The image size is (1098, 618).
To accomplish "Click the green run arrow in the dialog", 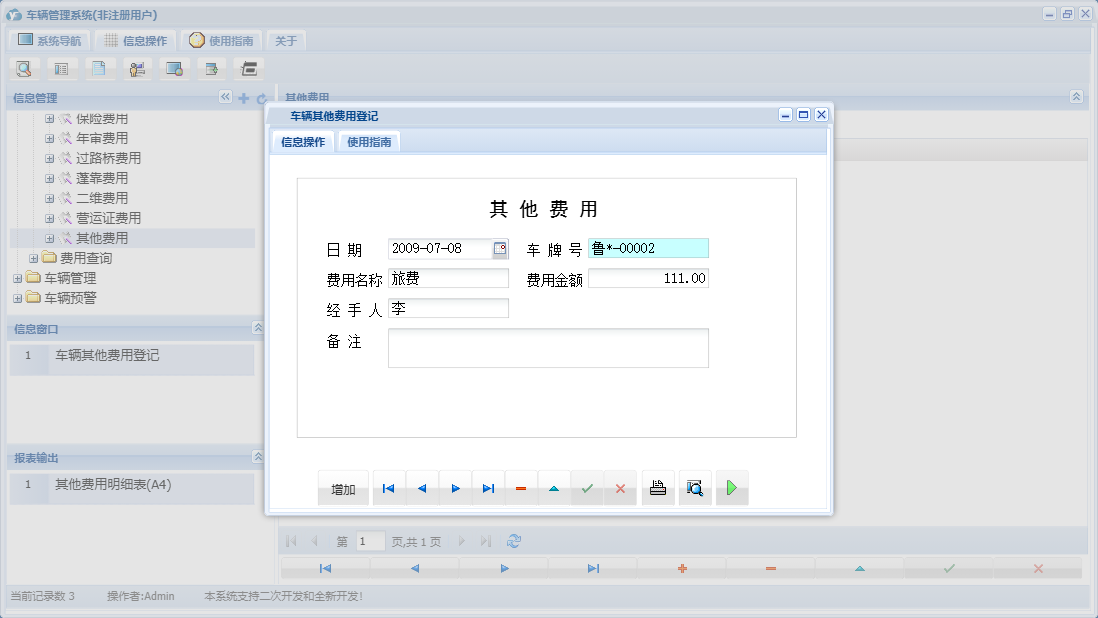I will pyautogui.click(x=731, y=487).
